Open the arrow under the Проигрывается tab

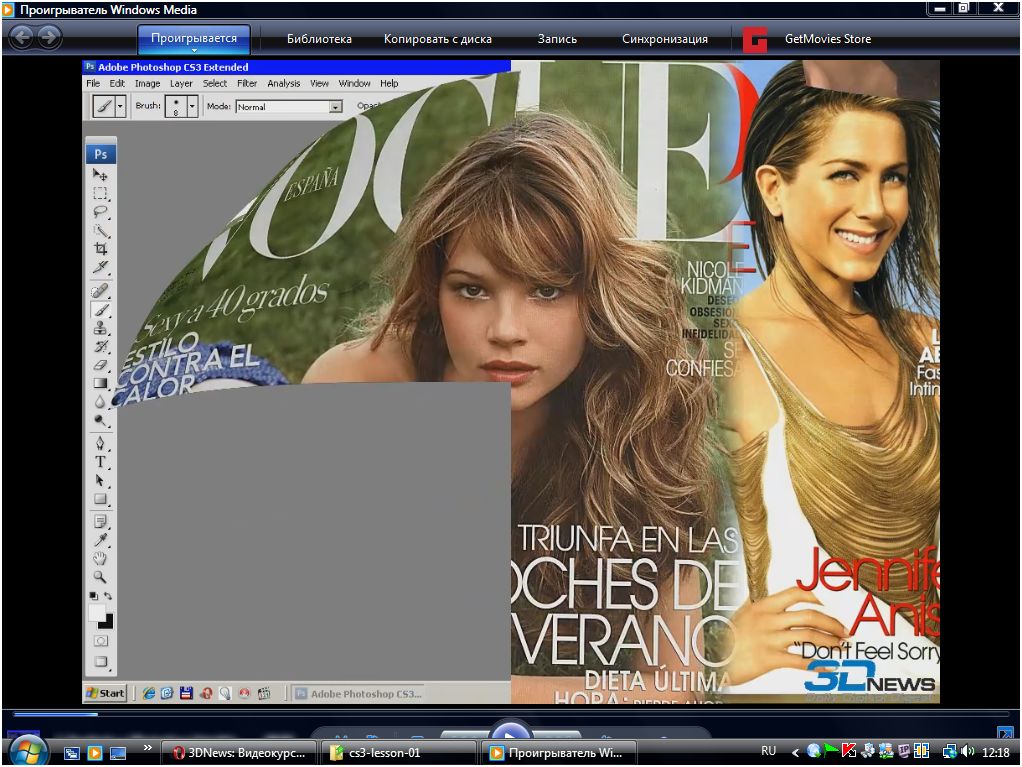coord(194,50)
